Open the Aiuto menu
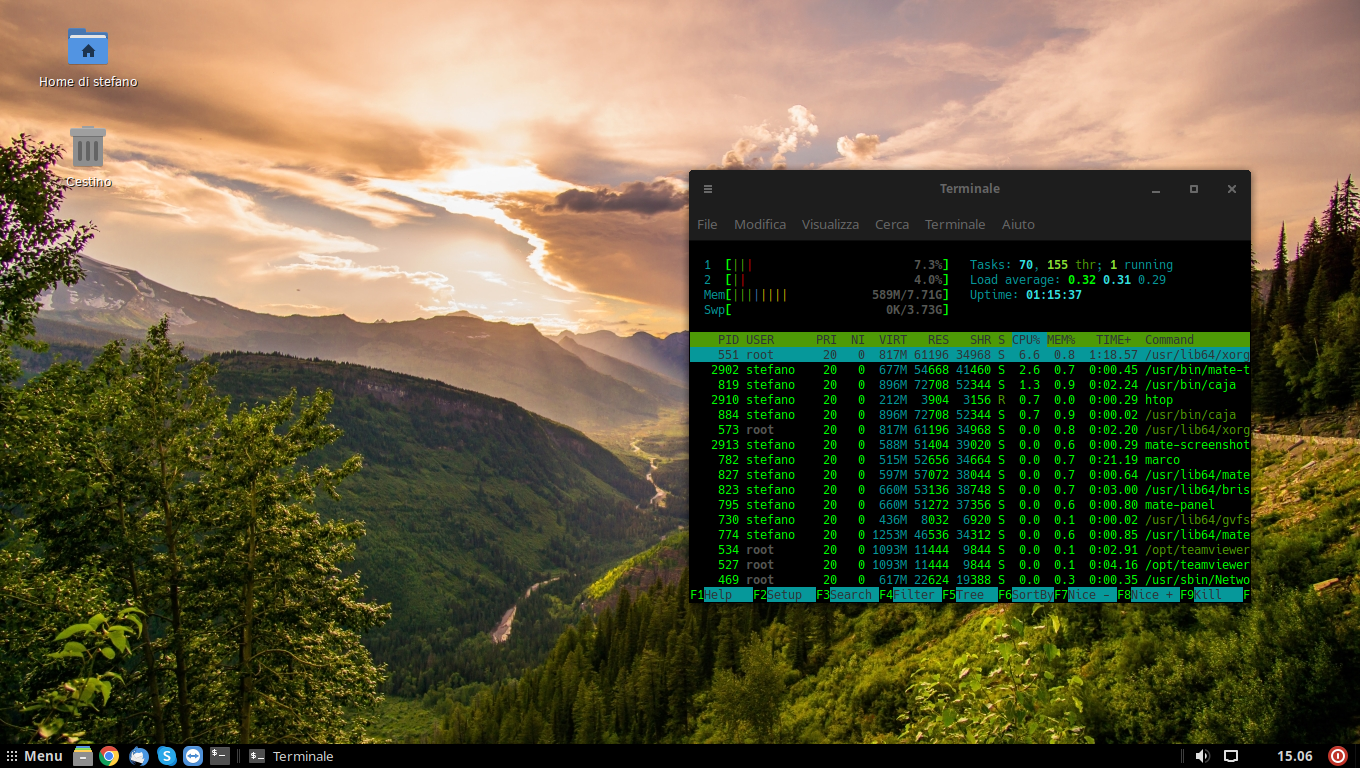 (x=1018, y=224)
